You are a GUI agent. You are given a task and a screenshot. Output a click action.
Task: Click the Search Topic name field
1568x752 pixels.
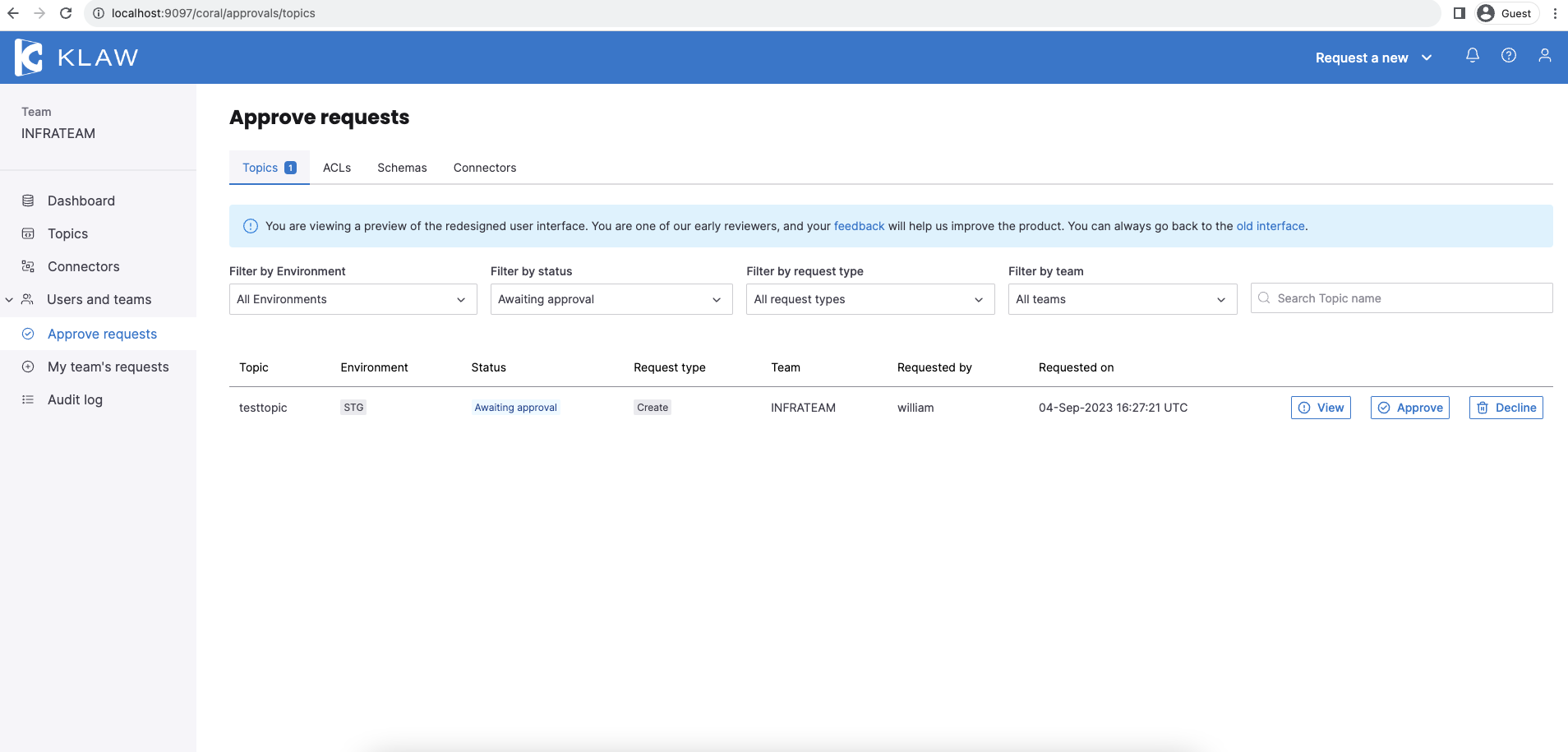[x=1401, y=298]
